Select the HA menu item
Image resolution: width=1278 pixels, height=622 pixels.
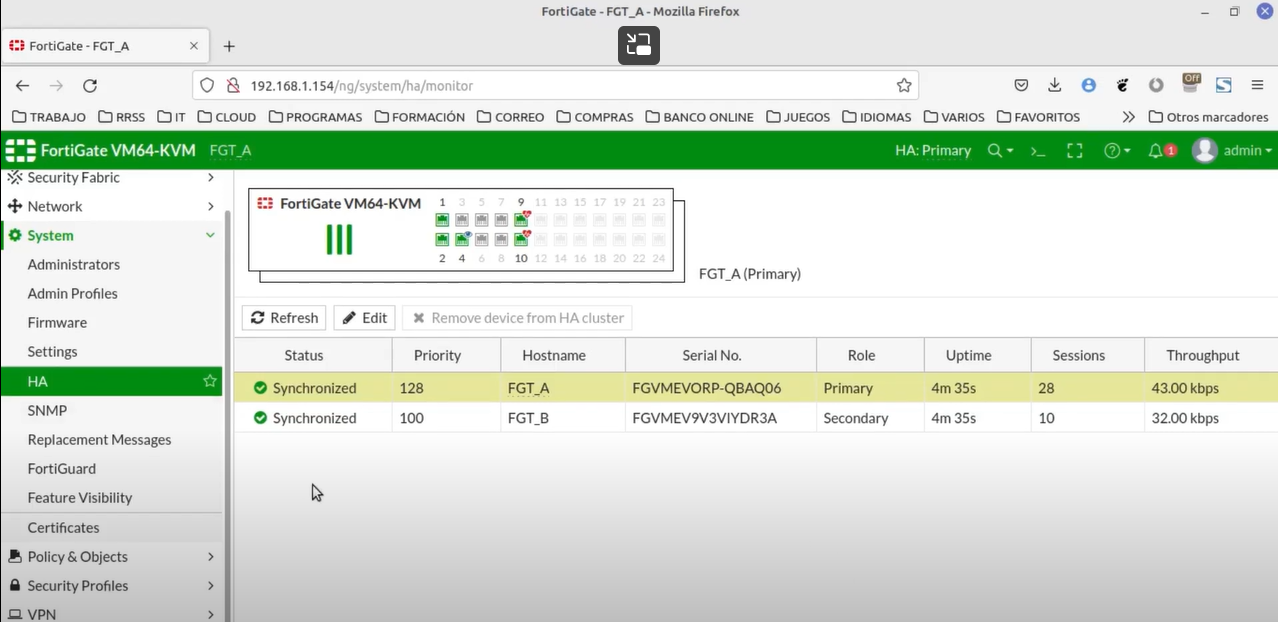tap(111, 381)
